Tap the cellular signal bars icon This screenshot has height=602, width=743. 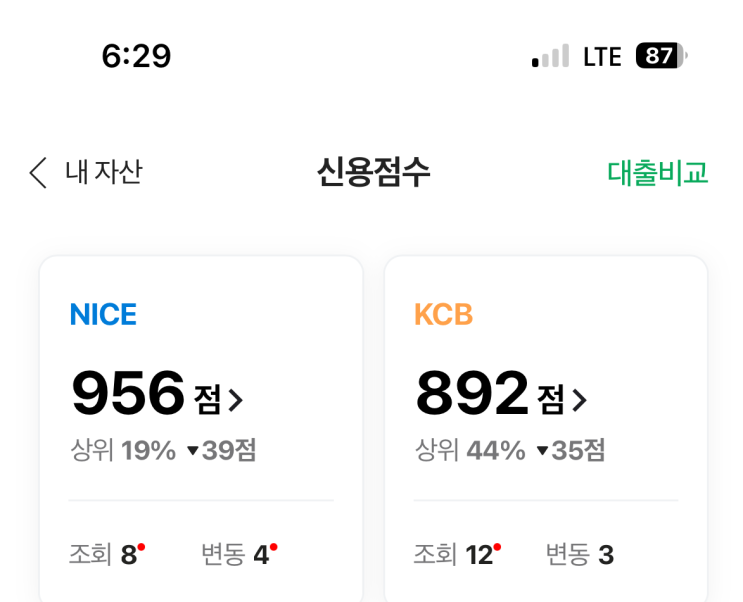(550, 57)
